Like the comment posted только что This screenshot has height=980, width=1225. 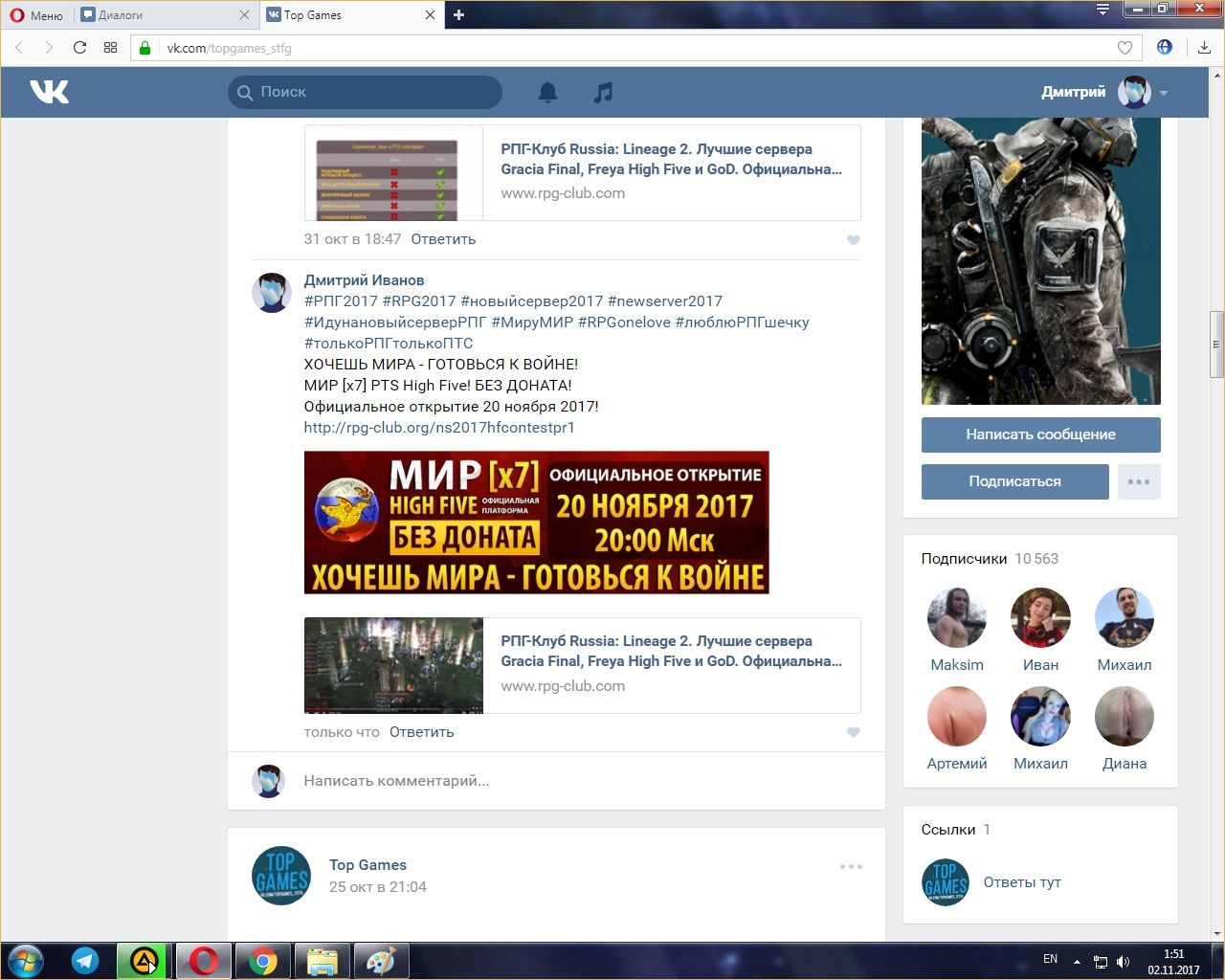854,732
